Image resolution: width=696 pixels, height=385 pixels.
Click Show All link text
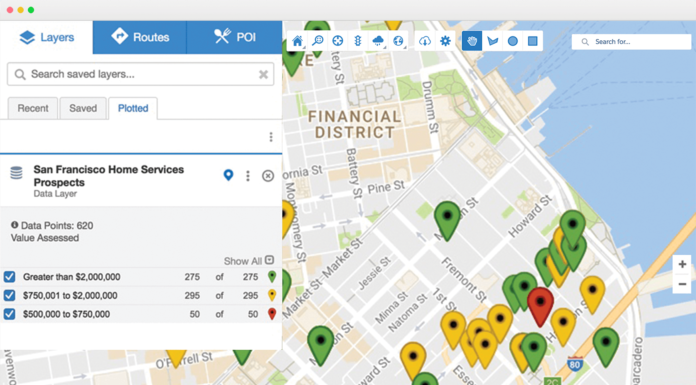(x=243, y=261)
